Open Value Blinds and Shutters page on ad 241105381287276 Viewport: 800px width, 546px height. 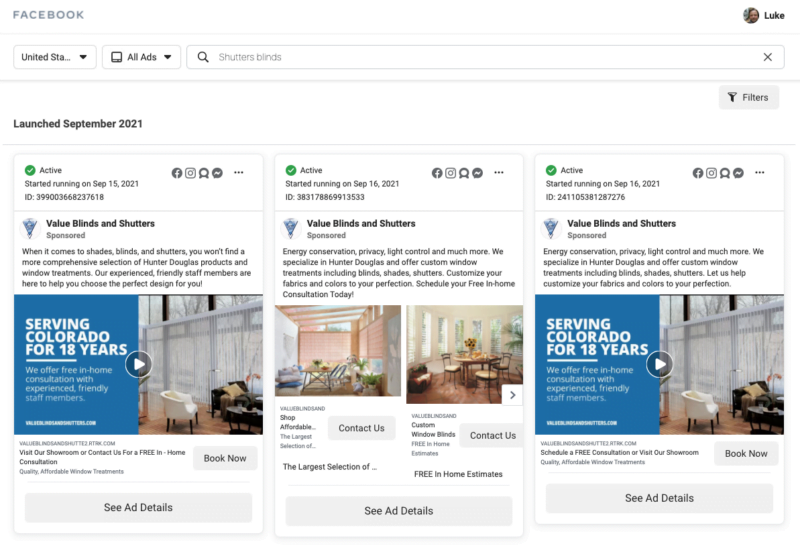[x=621, y=224]
